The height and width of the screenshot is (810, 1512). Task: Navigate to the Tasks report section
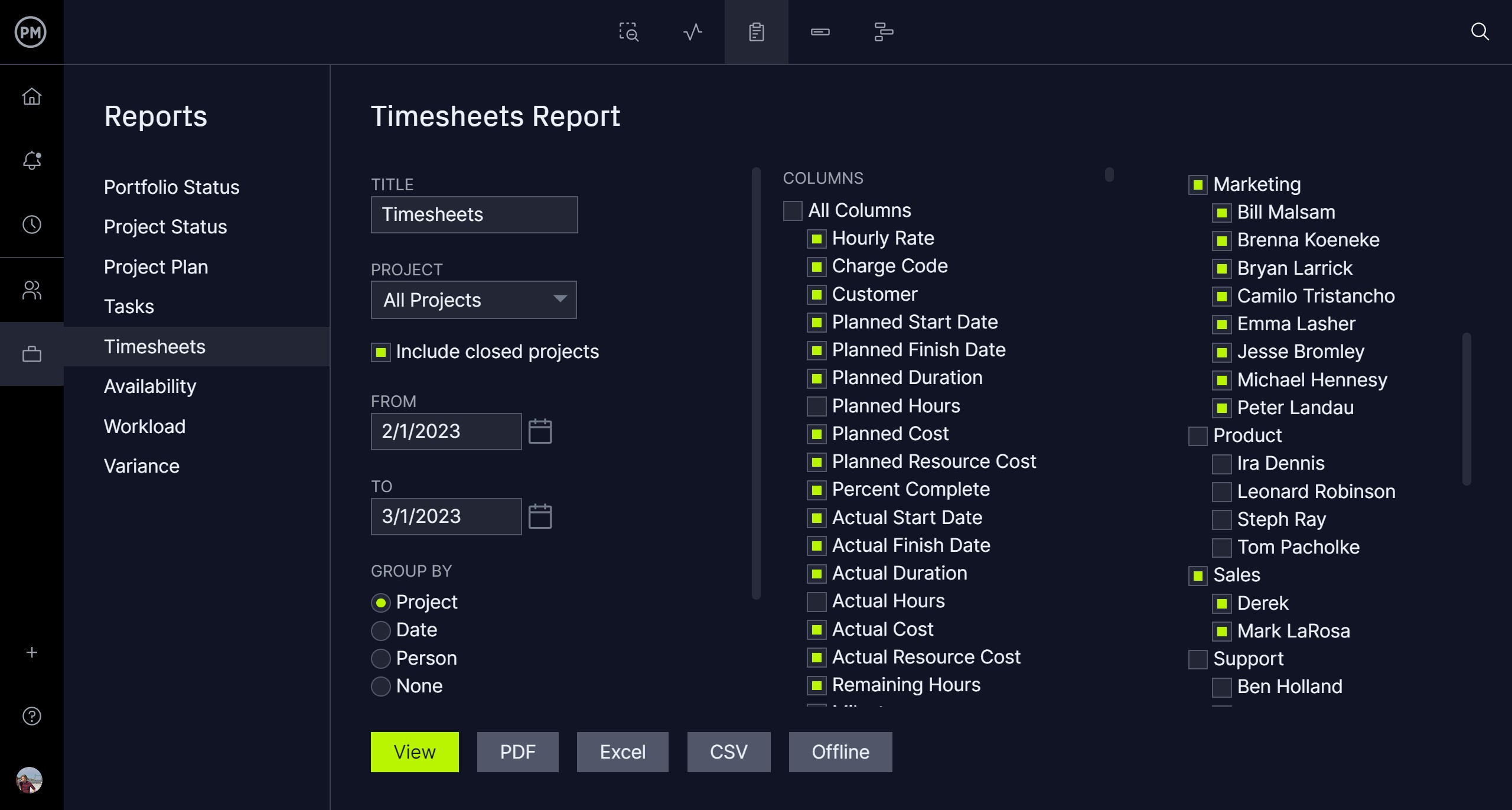click(x=127, y=306)
